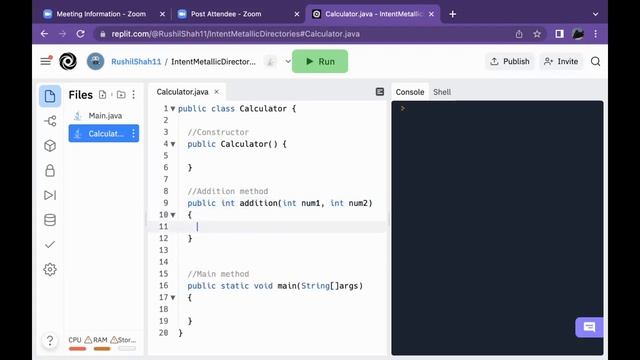Click the RushilShah11 avatar

pyautogui.click(x=96, y=62)
